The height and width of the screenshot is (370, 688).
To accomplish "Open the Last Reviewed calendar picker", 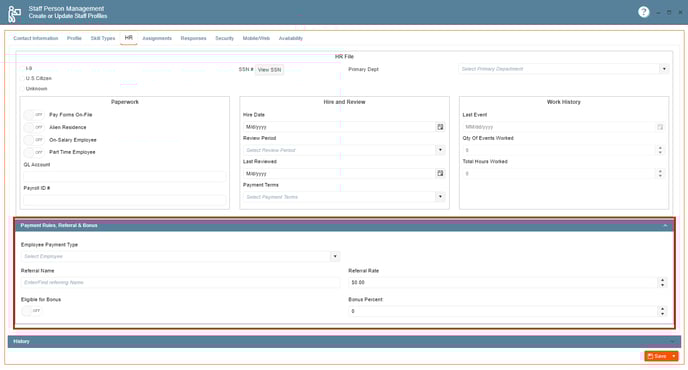I will [440, 173].
